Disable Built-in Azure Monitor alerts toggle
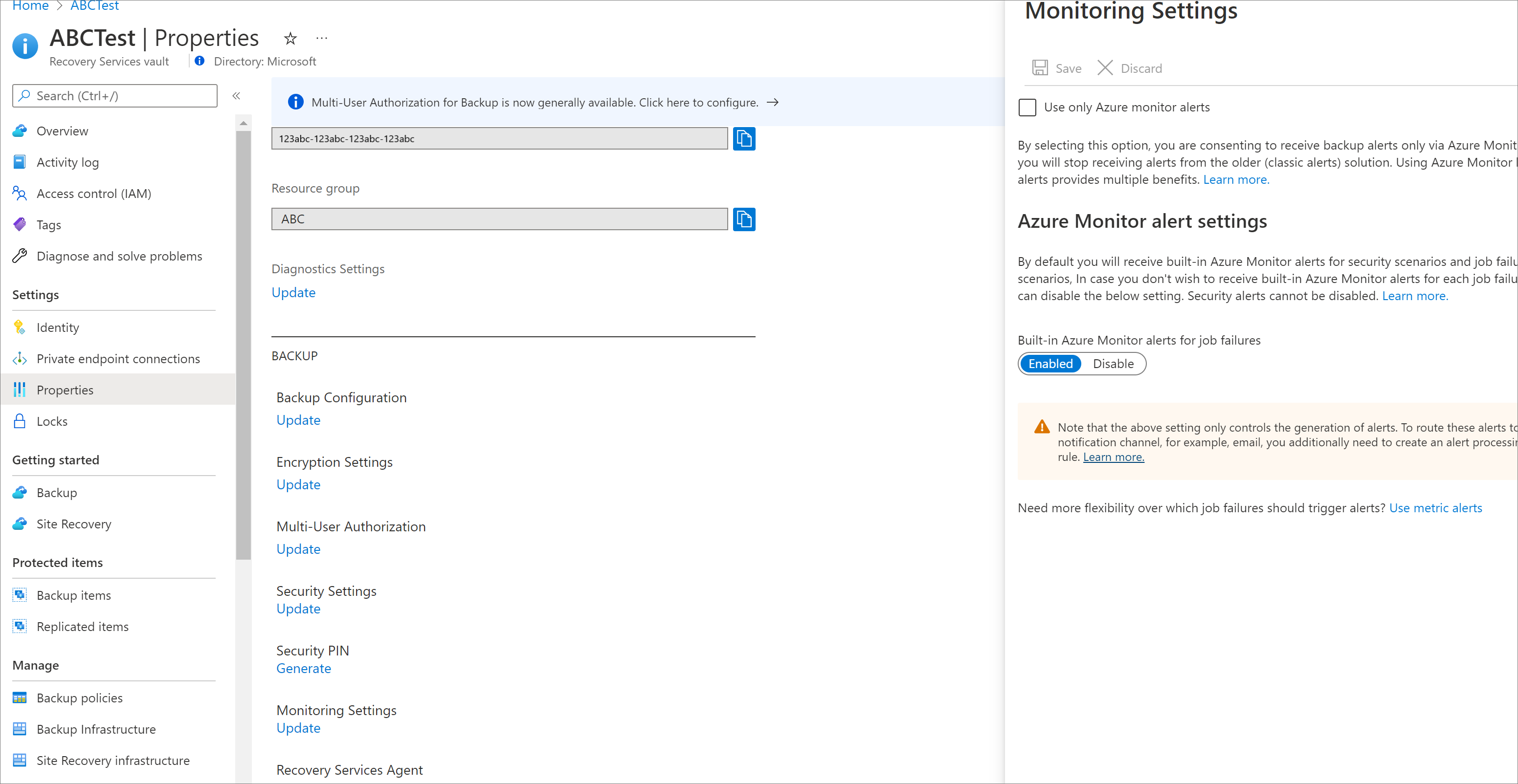 click(1112, 363)
